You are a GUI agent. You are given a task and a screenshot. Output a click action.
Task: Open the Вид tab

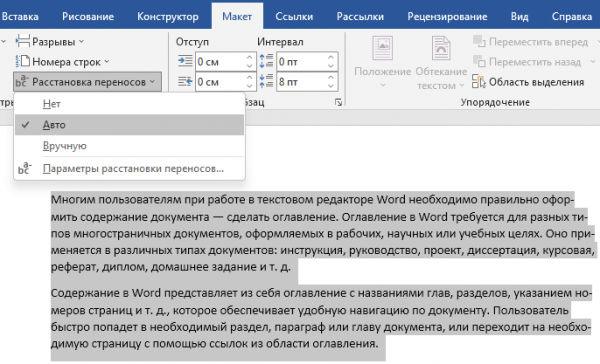tap(519, 16)
